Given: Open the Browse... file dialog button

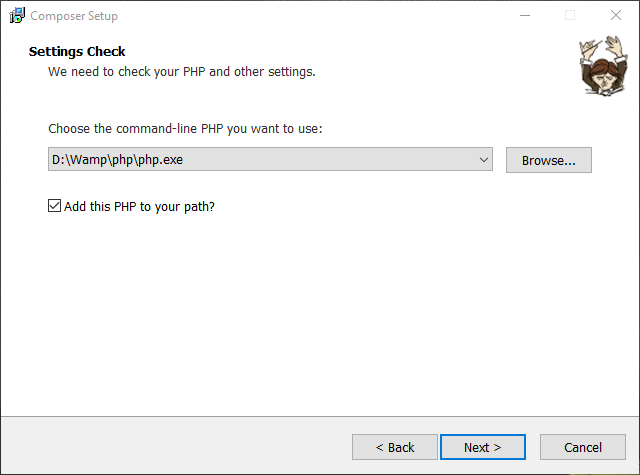Looking at the screenshot, I should (549, 160).
